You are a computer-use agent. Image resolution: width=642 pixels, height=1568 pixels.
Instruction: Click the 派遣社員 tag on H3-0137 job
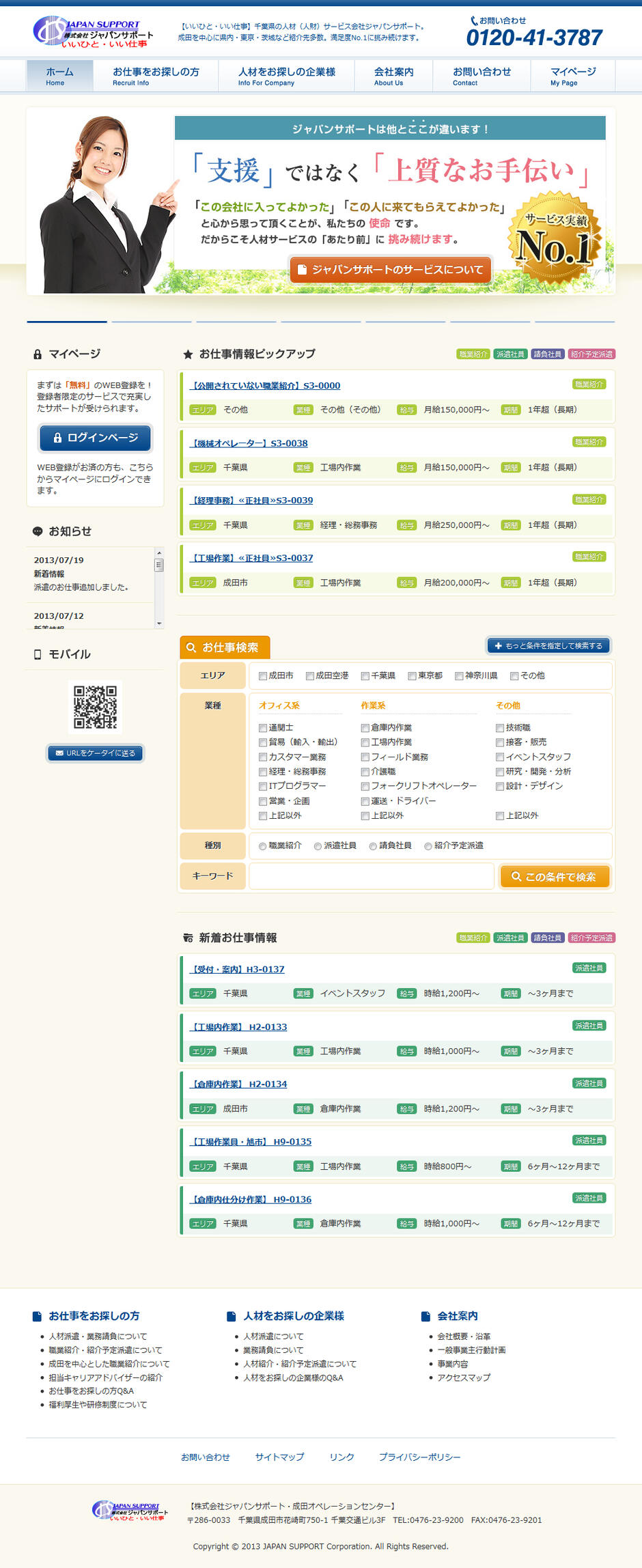pyautogui.click(x=589, y=968)
